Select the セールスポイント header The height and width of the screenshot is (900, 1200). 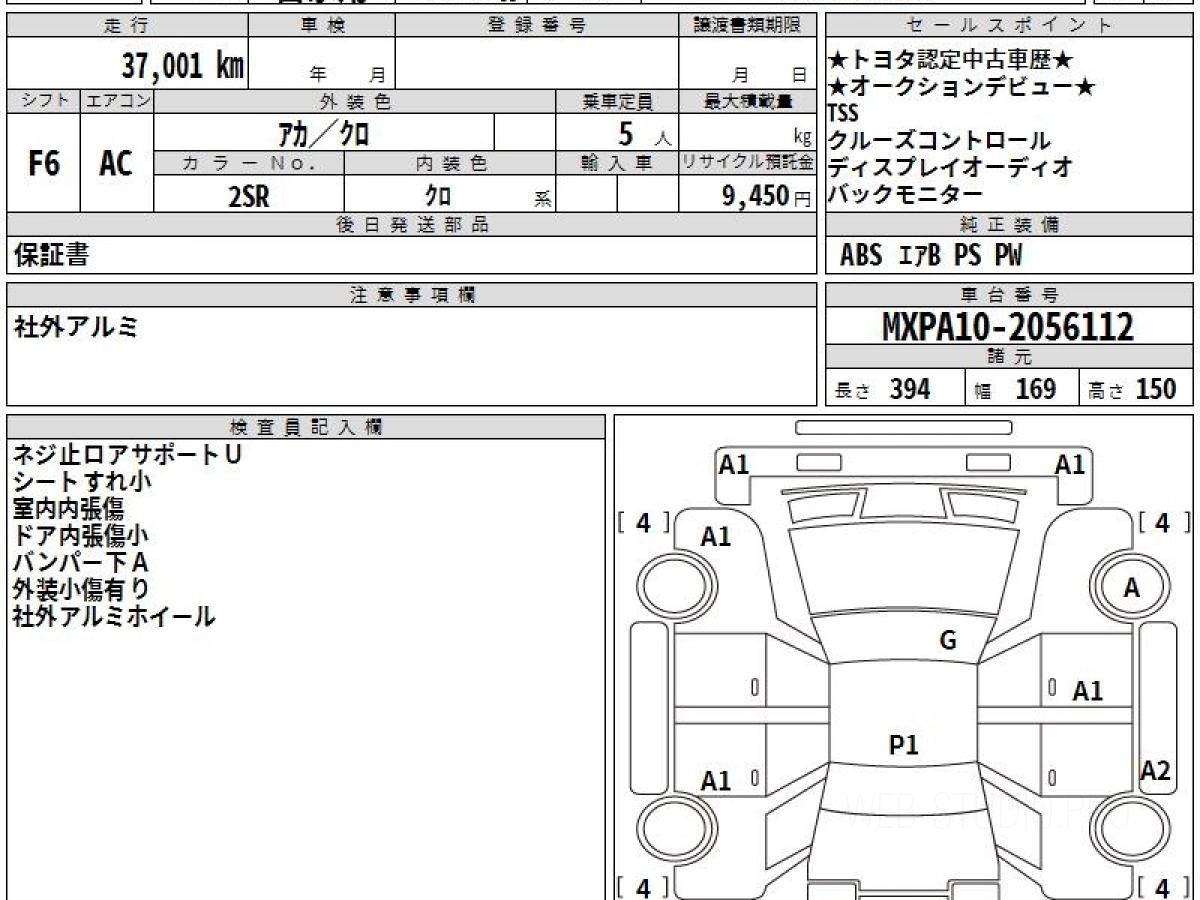click(x=1010, y=26)
